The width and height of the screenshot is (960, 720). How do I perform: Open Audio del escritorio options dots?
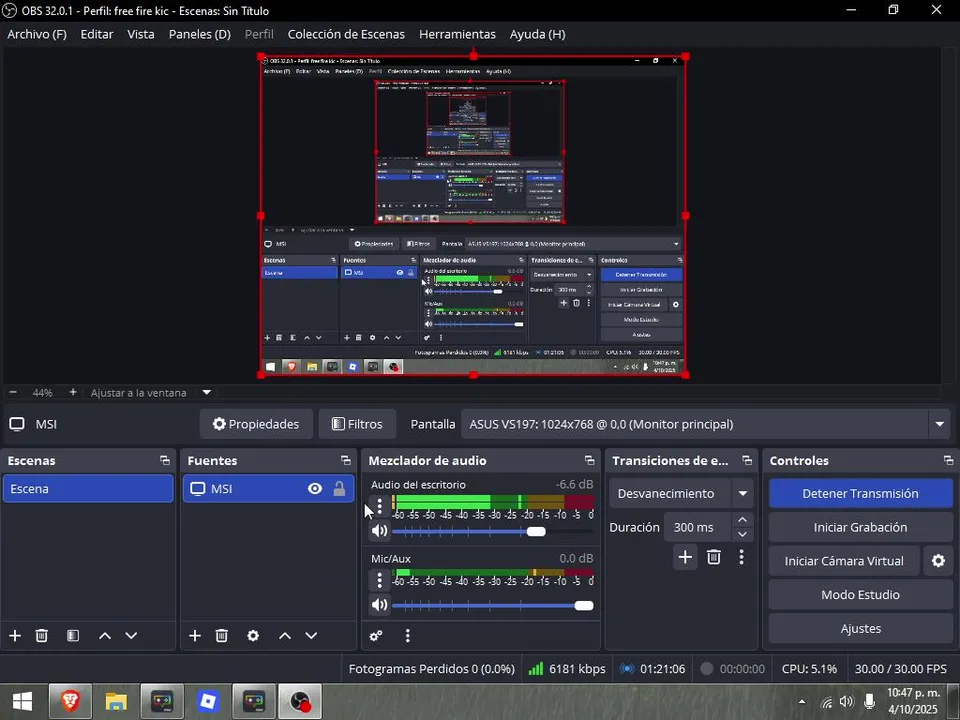click(380, 505)
